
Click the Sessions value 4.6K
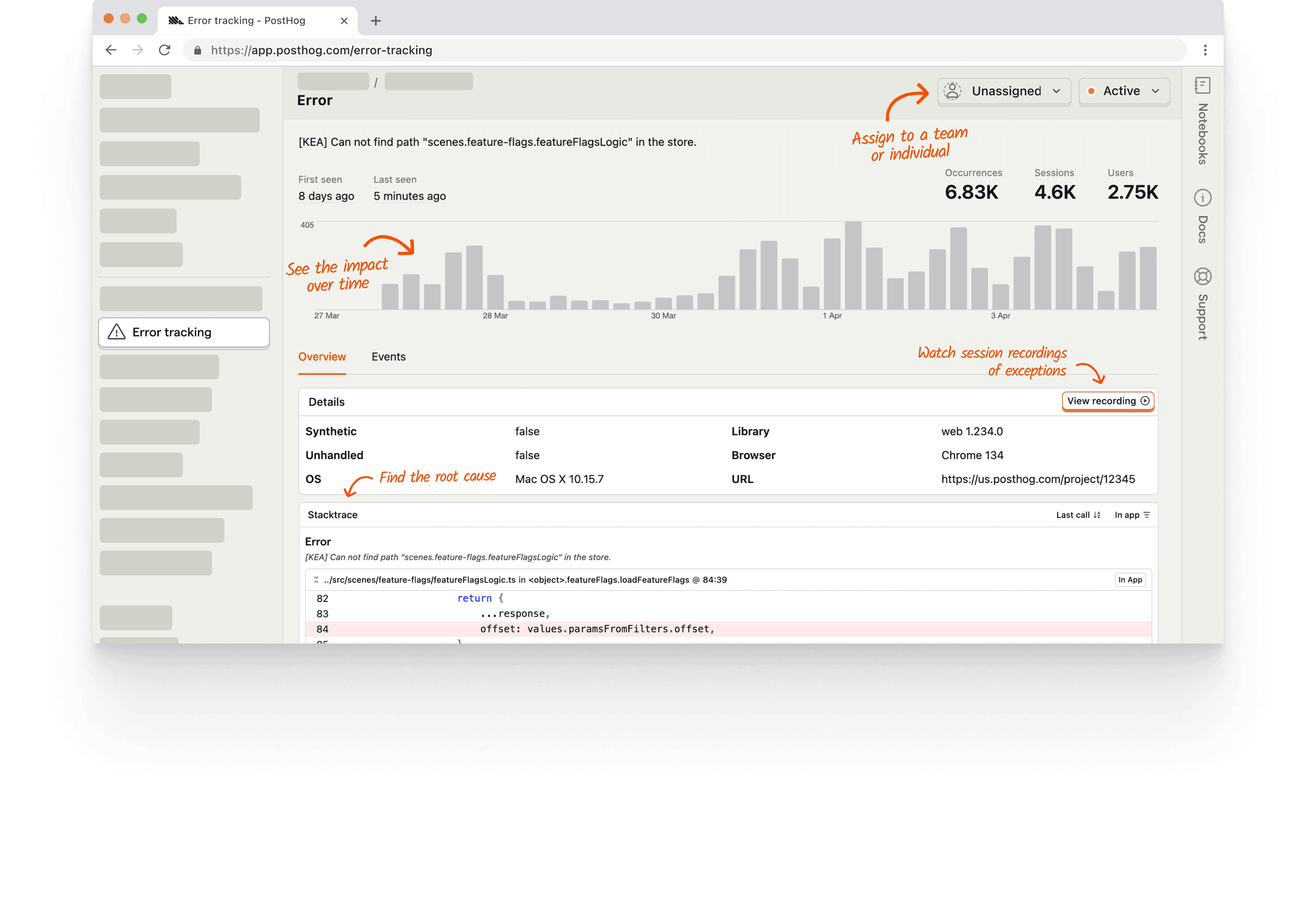[x=1054, y=193]
